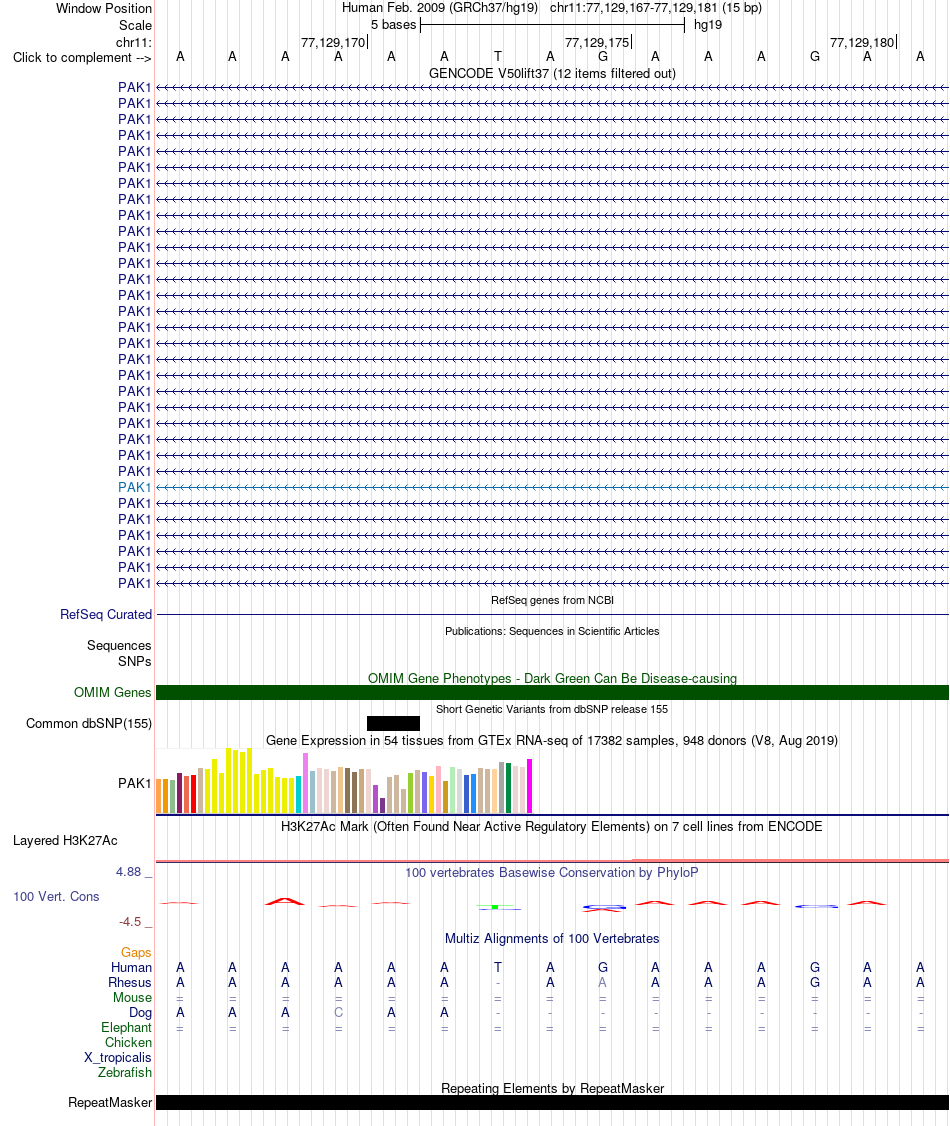Screen dimensions: 950x1126
Task: Select the Elephant alignment row label
Action: pos(126,1028)
